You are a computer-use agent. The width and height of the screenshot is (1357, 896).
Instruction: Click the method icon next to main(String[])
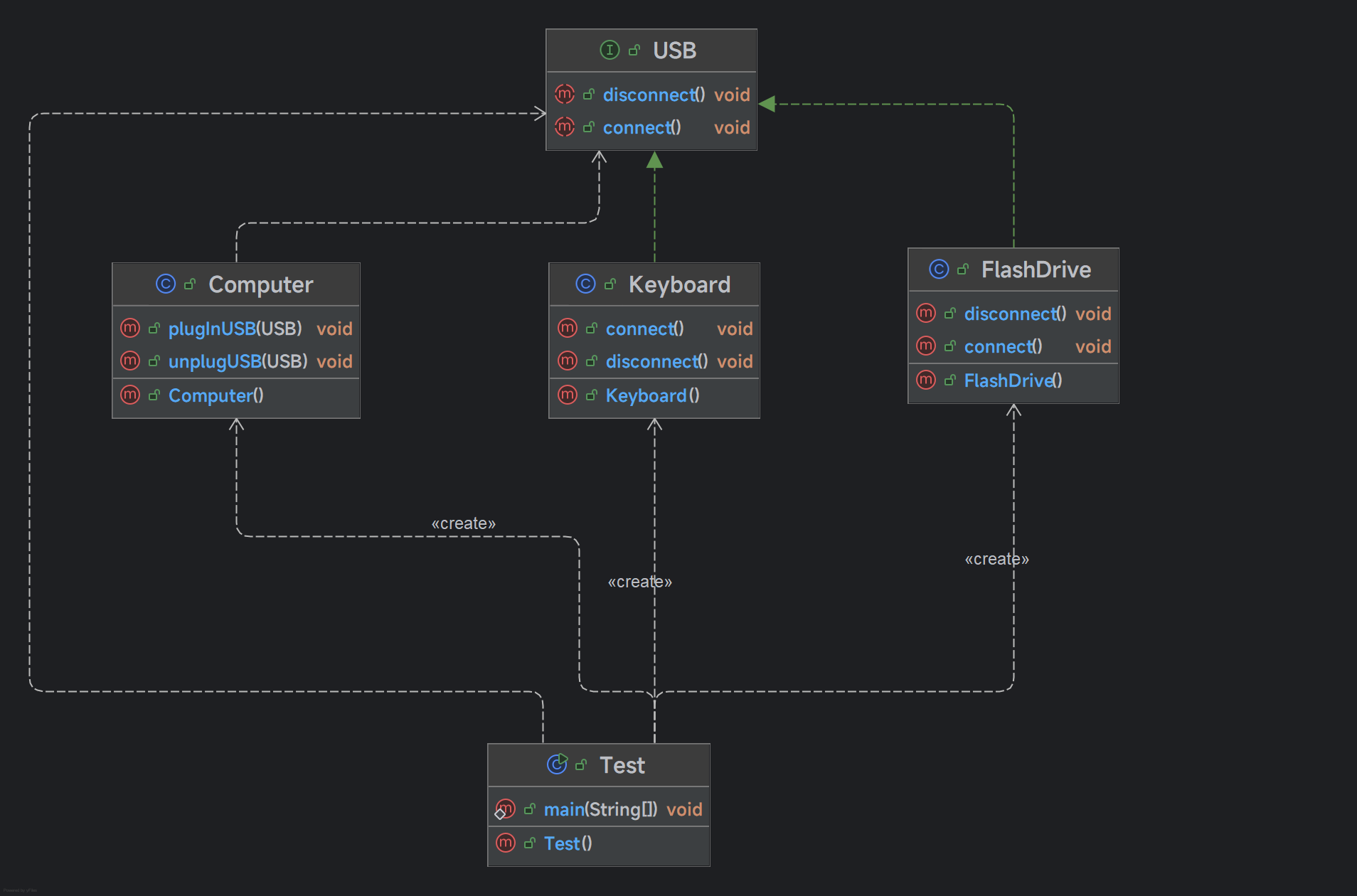click(x=505, y=809)
